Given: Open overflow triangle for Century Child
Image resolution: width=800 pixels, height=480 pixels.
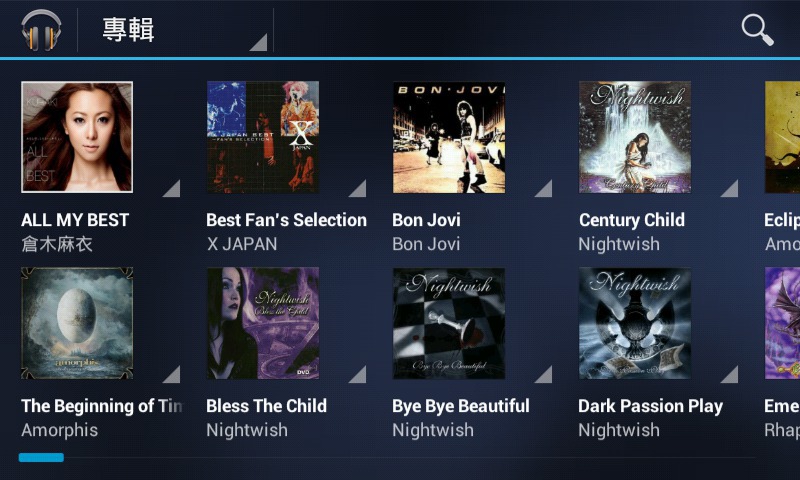Looking at the screenshot, I should 730,188.
